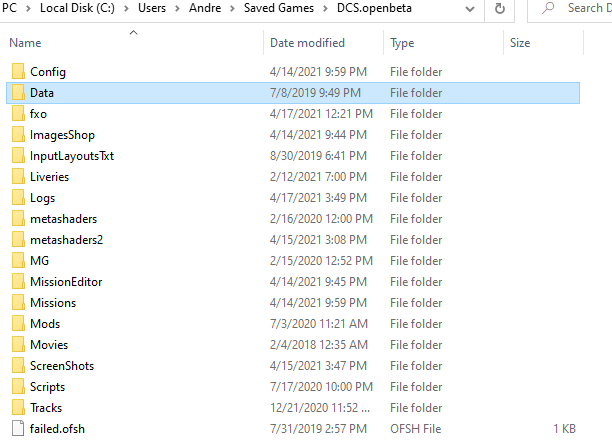Image resolution: width=612 pixels, height=448 pixels.
Task: Select the Movies folder icon
Action: [x=18, y=345]
